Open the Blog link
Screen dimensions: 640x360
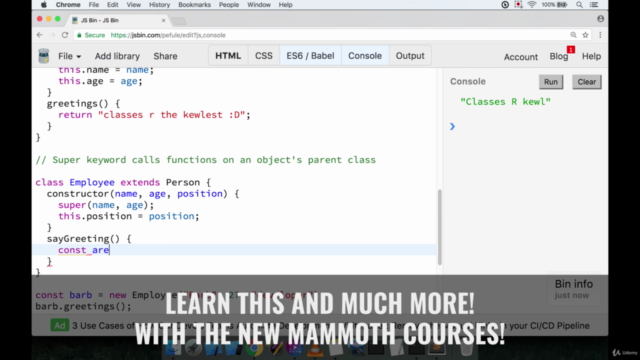(x=559, y=56)
